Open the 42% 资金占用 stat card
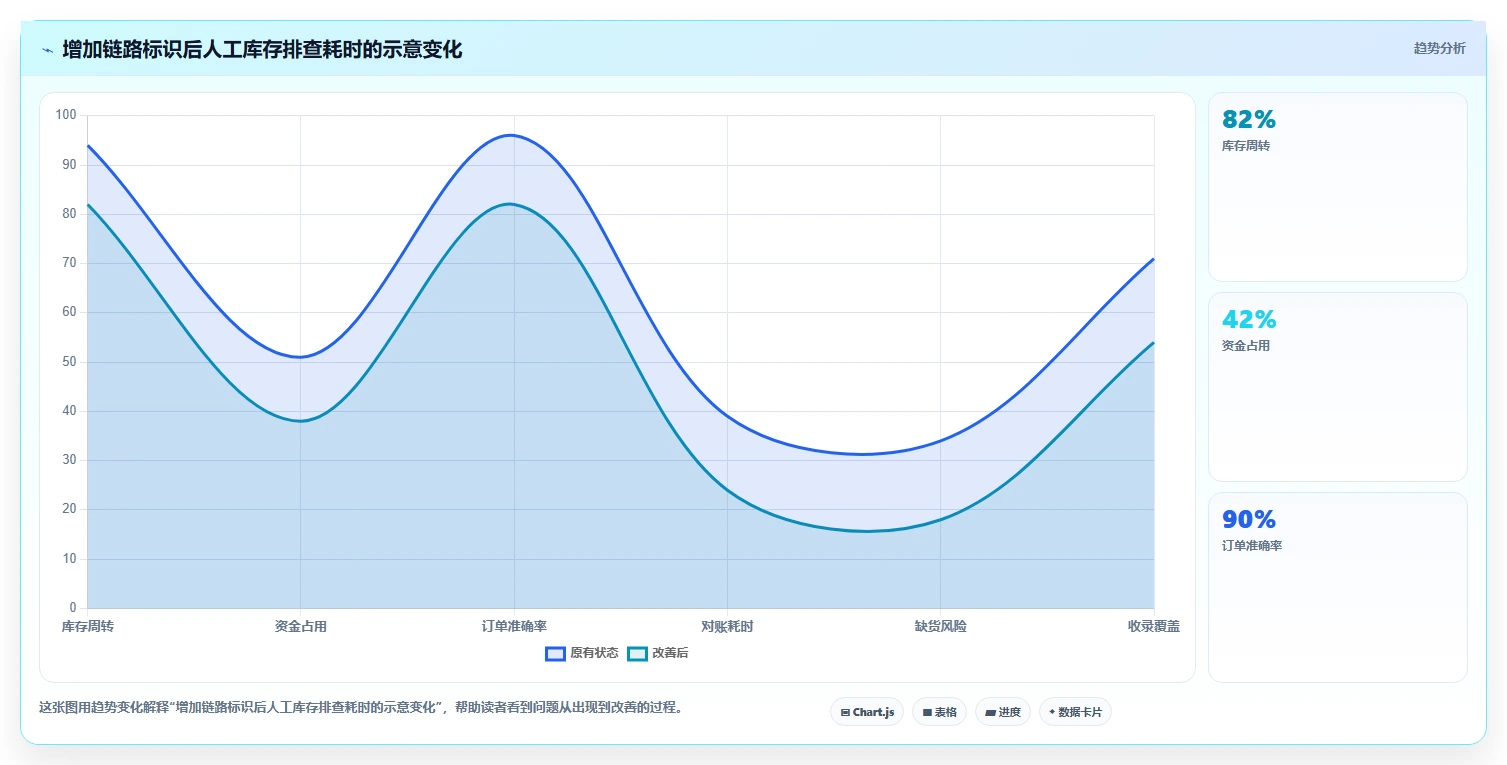This screenshot has height=765, width=1507. (x=1338, y=387)
